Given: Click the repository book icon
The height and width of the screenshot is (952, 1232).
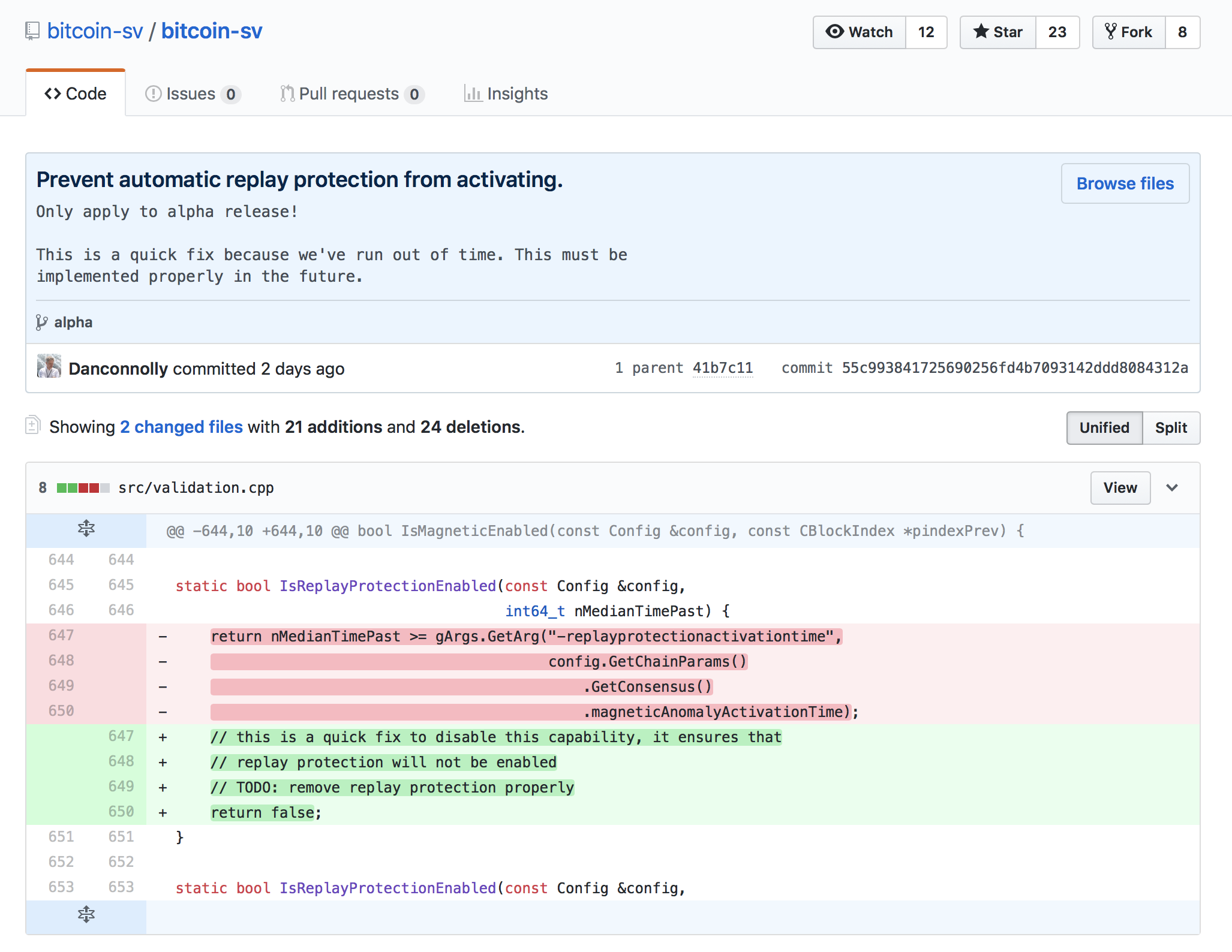Looking at the screenshot, I should point(32,31).
